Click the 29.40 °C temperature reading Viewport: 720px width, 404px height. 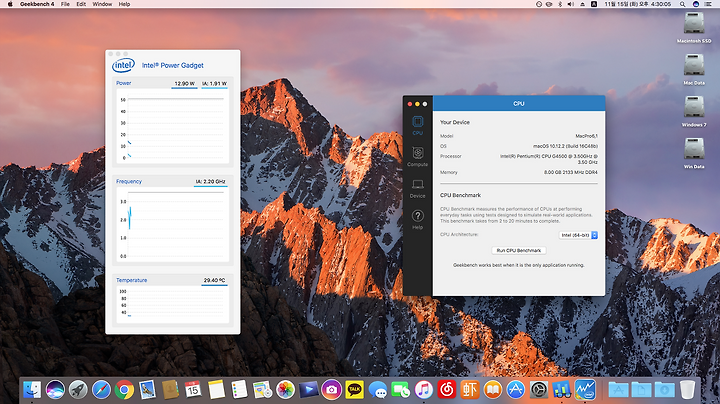click(x=214, y=280)
